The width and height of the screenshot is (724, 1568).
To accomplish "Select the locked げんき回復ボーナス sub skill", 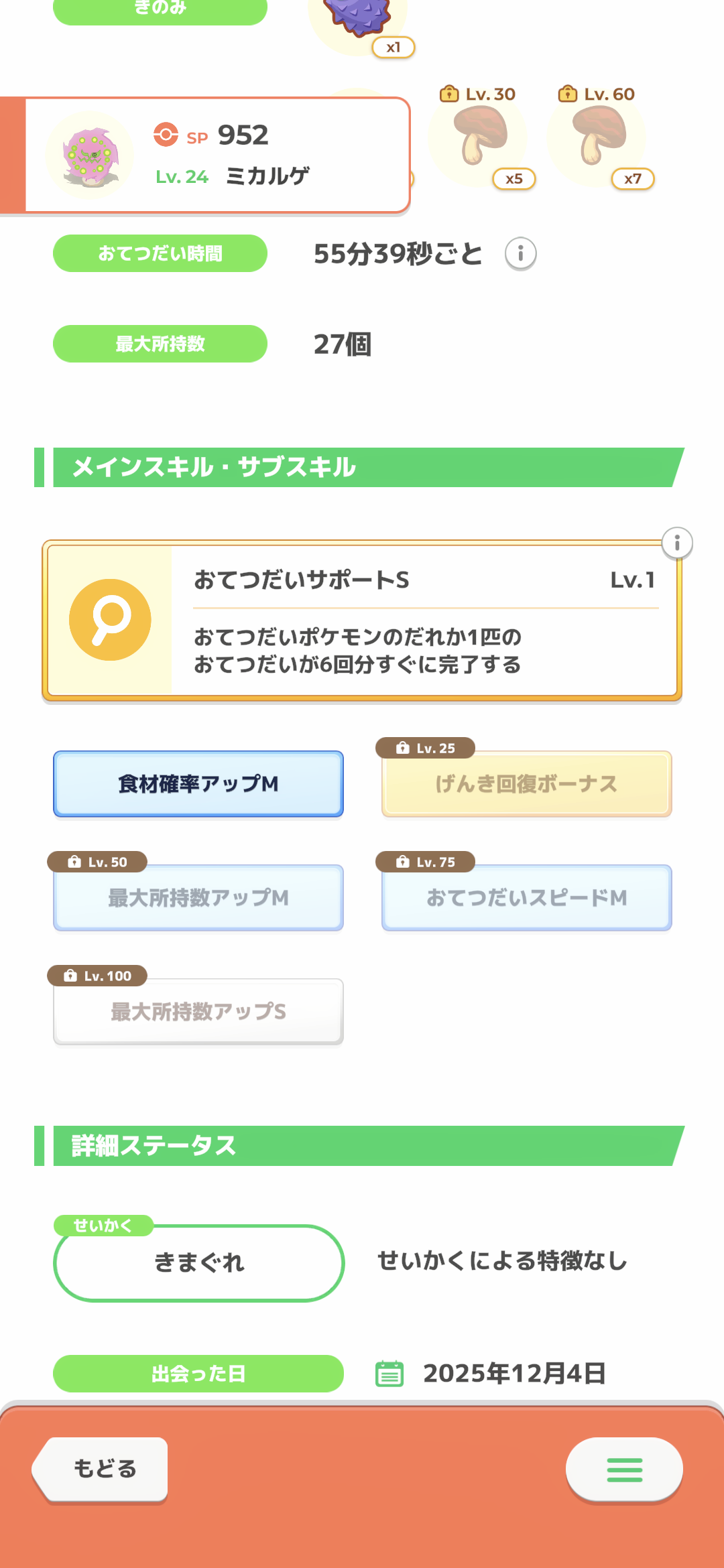I will 526,784.
